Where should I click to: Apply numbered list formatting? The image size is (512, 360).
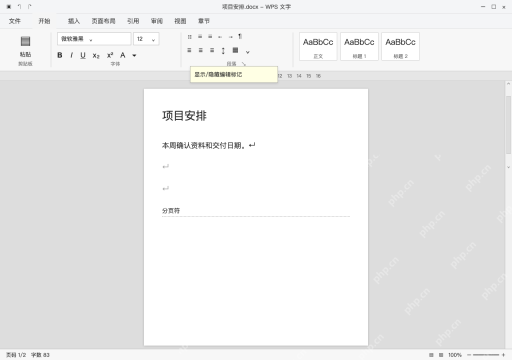(x=200, y=37)
